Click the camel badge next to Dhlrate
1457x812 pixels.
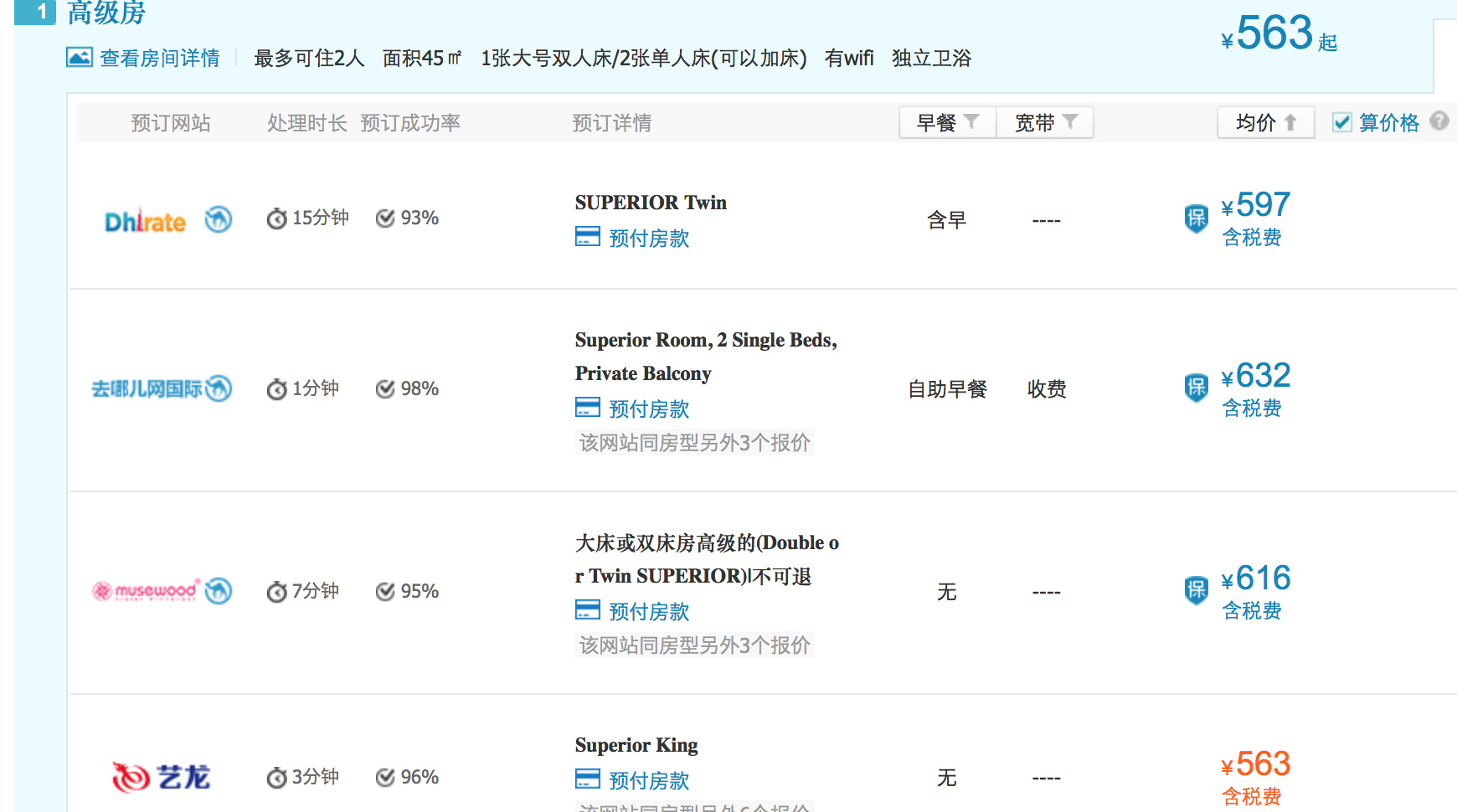[x=219, y=219]
